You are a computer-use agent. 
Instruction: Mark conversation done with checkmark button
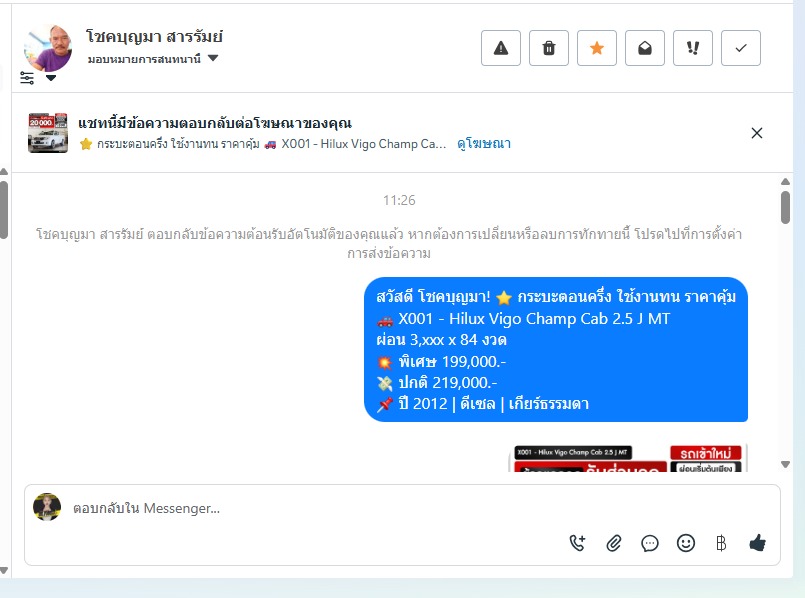pos(741,48)
